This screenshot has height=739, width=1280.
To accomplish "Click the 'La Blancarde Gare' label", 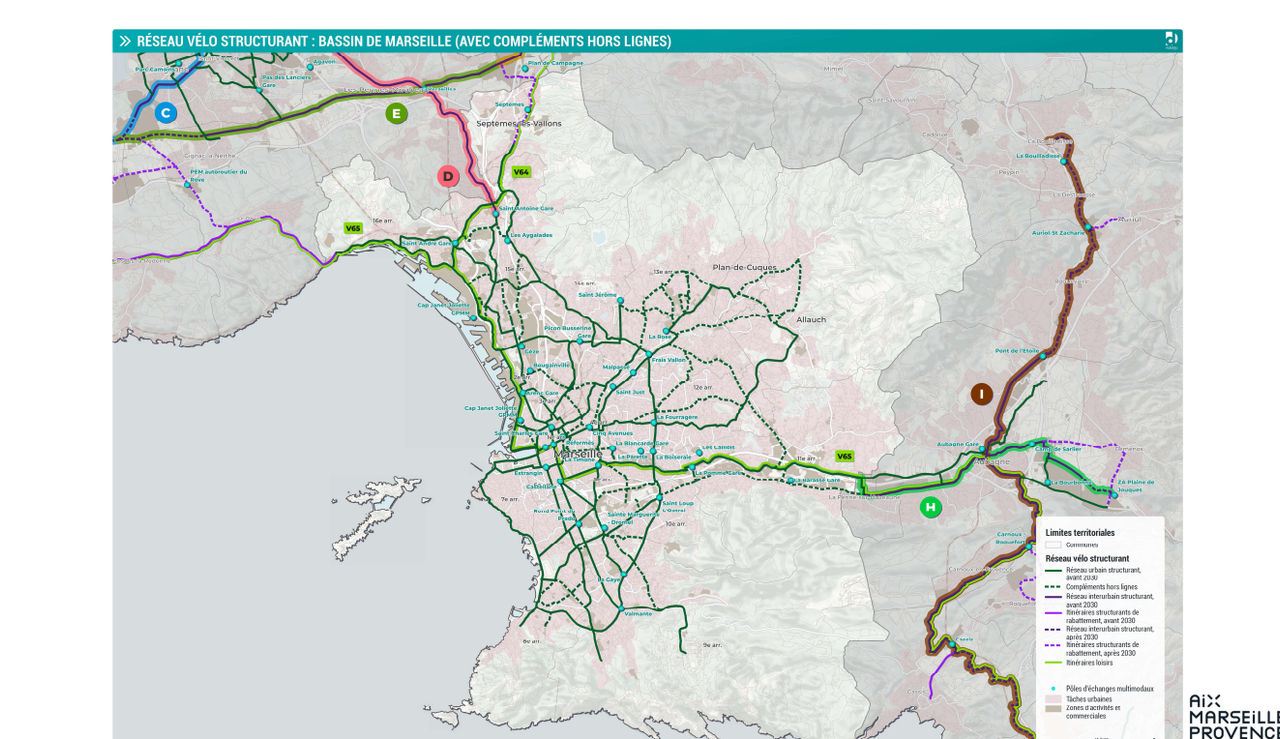I will tap(642, 443).
